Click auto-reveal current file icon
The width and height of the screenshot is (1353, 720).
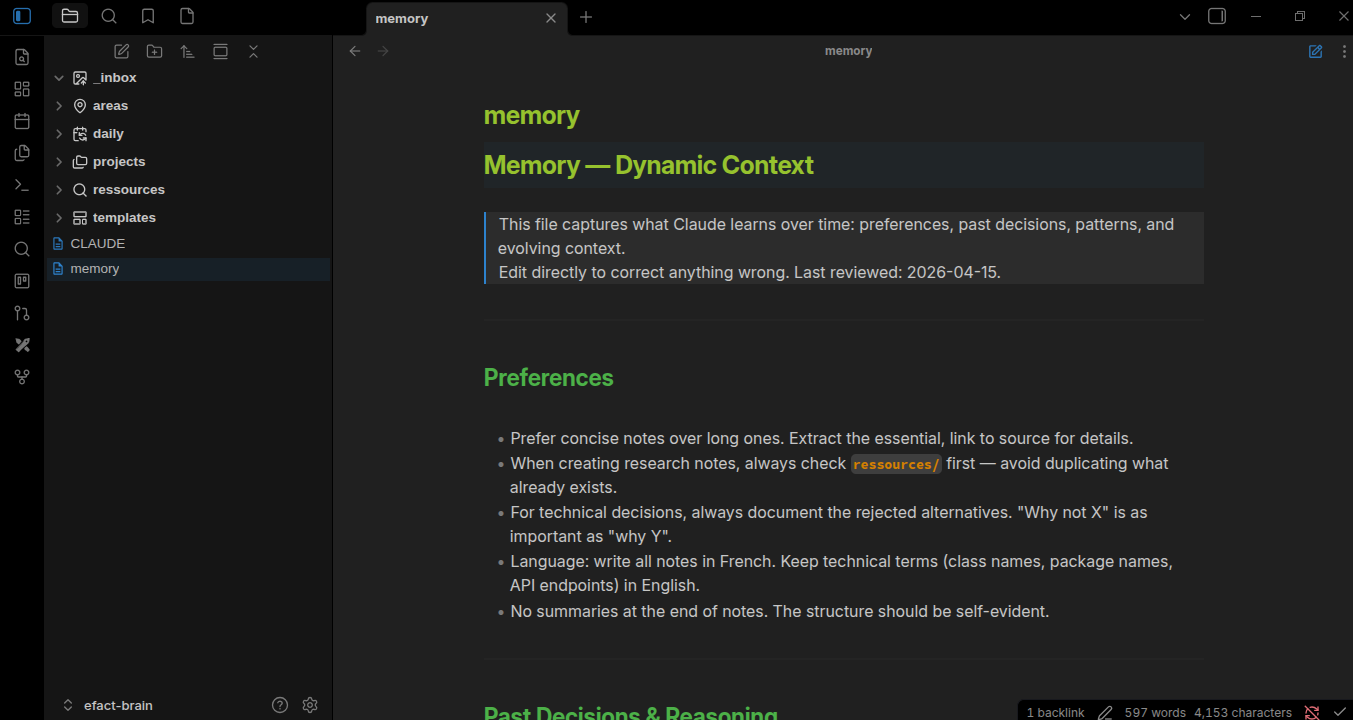click(220, 51)
